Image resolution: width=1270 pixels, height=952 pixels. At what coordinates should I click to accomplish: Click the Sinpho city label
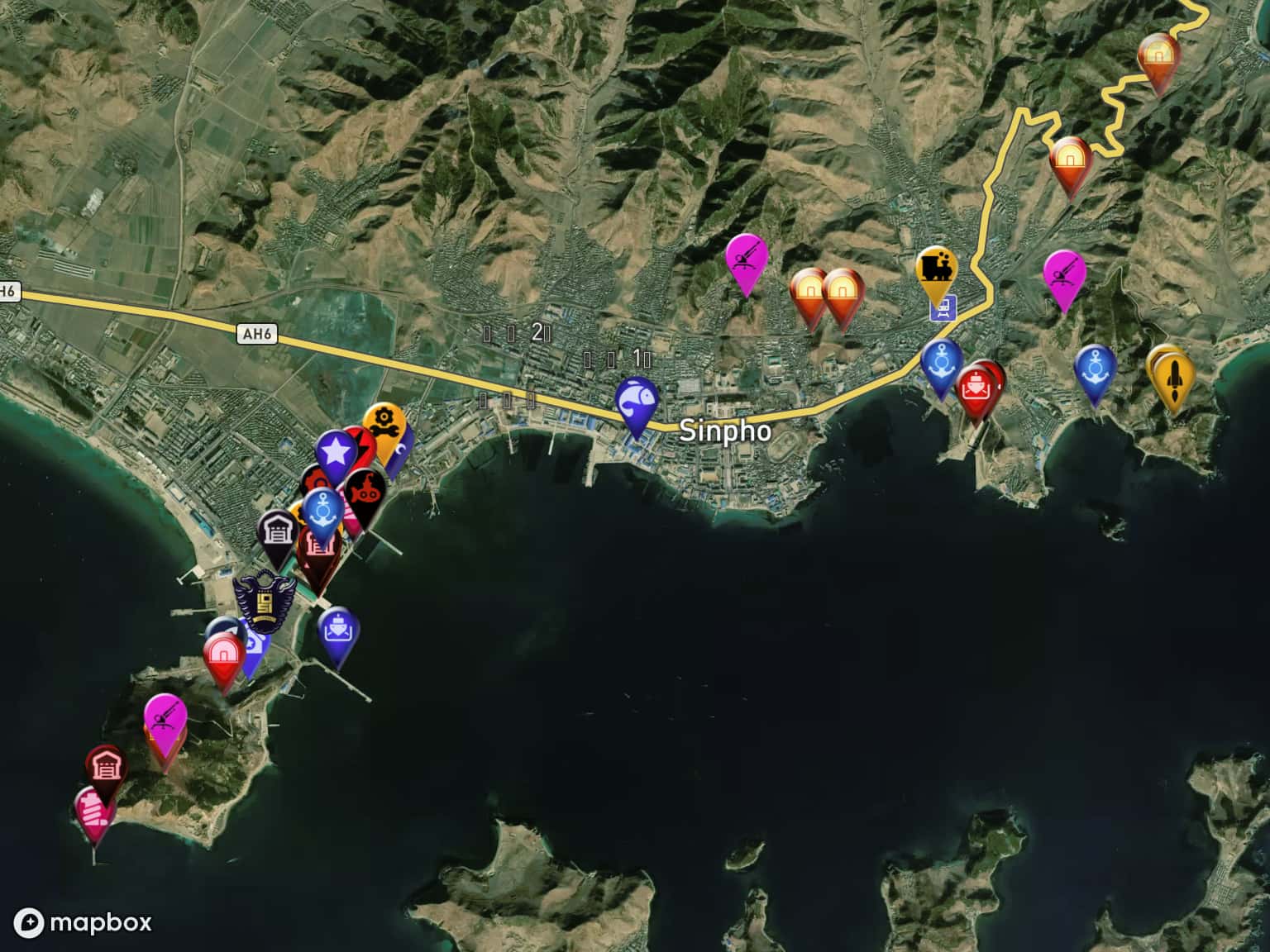coord(725,431)
